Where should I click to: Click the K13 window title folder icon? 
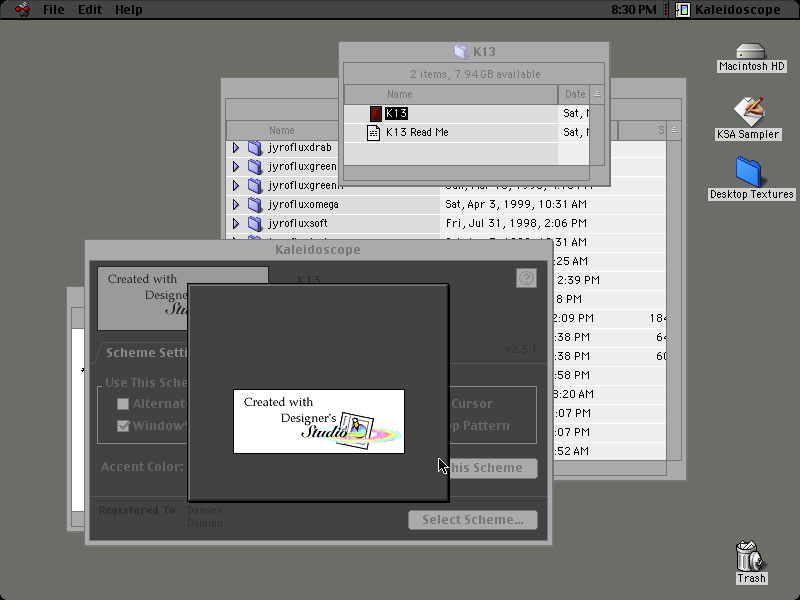461,52
